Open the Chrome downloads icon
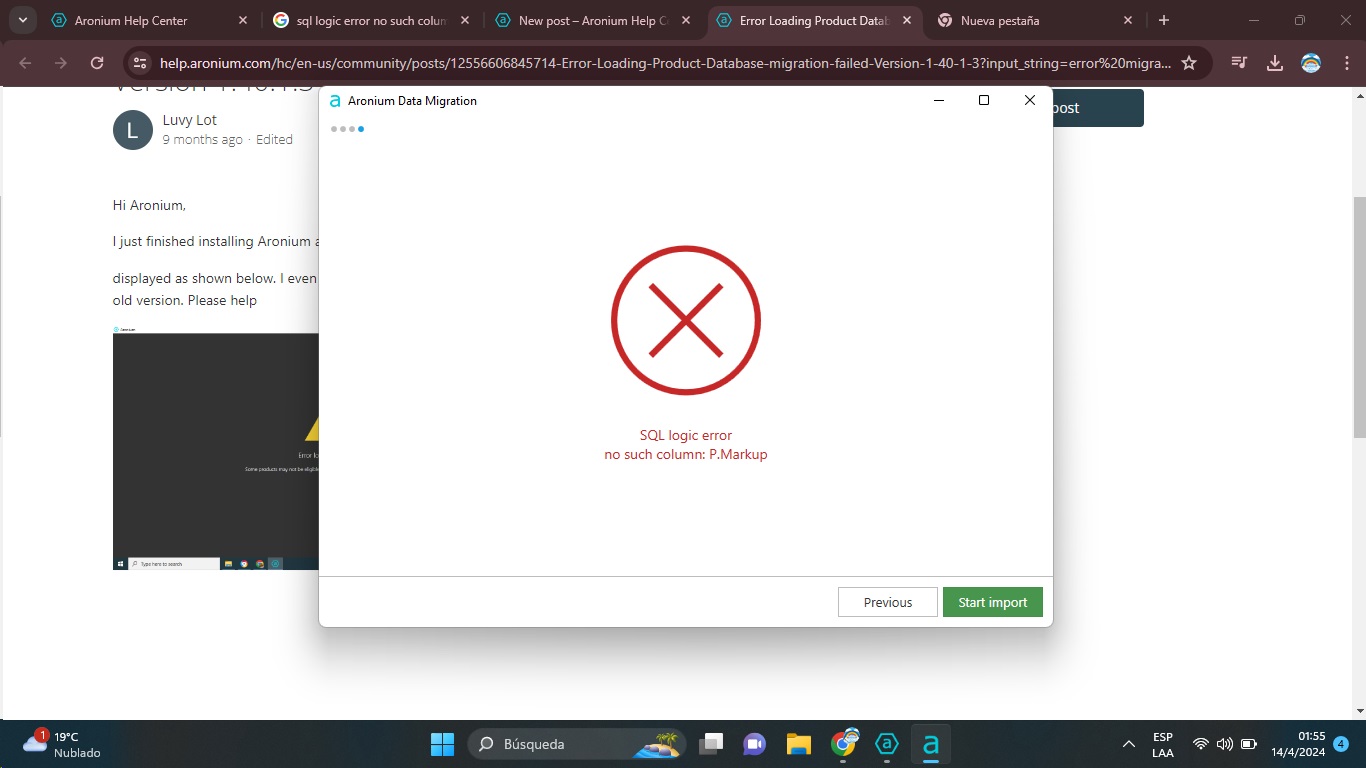The height and width of the screenshot is (768, 1366). click(x=1275, y=63)
